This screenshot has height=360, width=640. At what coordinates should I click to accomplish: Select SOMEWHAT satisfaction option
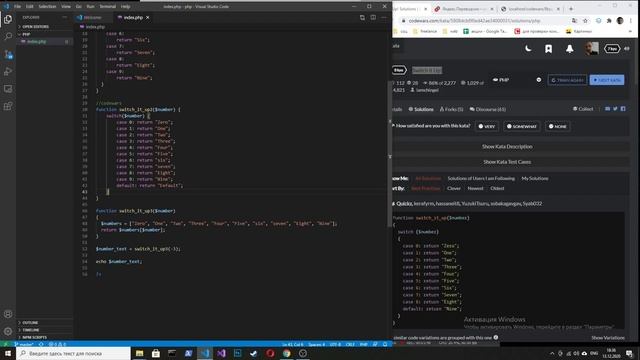click(x=522, y=127)
